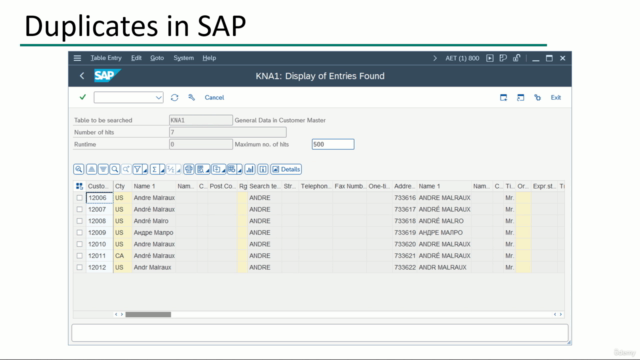This screenshot has height=360, width=640.
Task: Click the Print icon in grid toolbar
Action: point(189,169)
